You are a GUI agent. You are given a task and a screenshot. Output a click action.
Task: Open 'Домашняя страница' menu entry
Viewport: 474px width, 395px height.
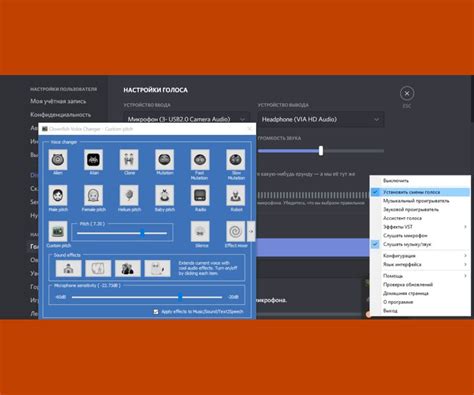[420, 293]
